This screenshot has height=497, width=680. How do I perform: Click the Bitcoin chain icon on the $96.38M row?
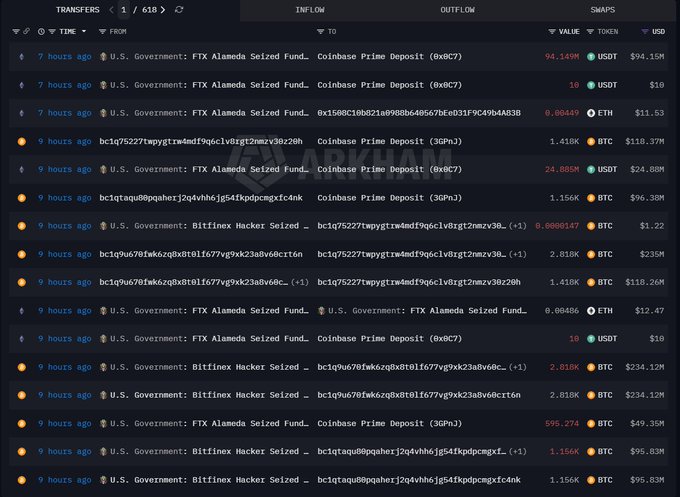coord(22,198)
